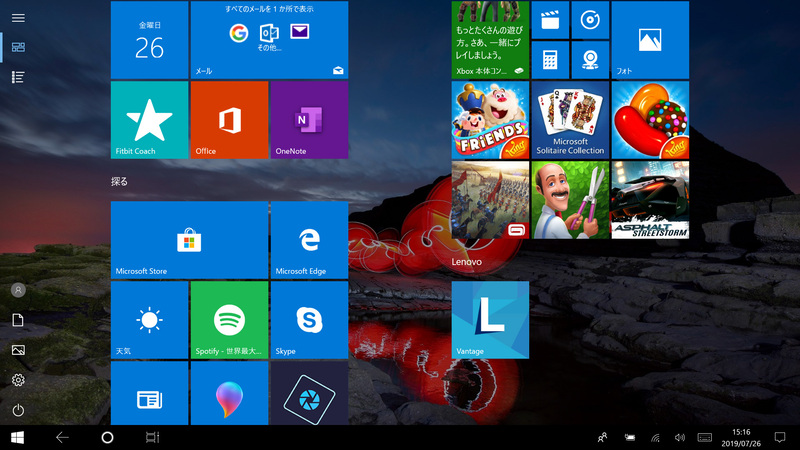Launch the Paint 3D tile
This screenshot has width=800, height=450.
point(230,393)
